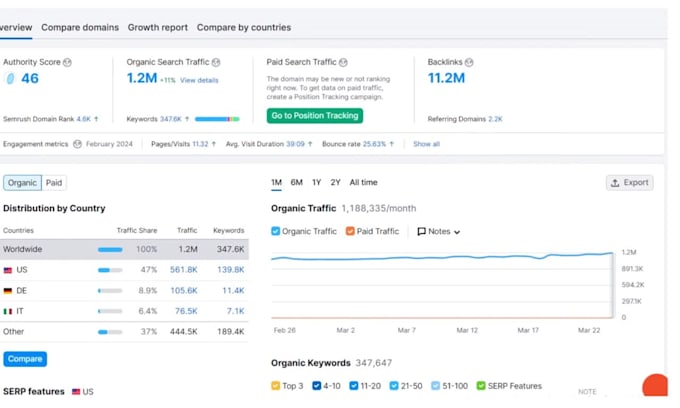The height and width of the screenshot is (408, 680).
Task: Click the organic traffic chart line
Action: [x=442, y=257]
